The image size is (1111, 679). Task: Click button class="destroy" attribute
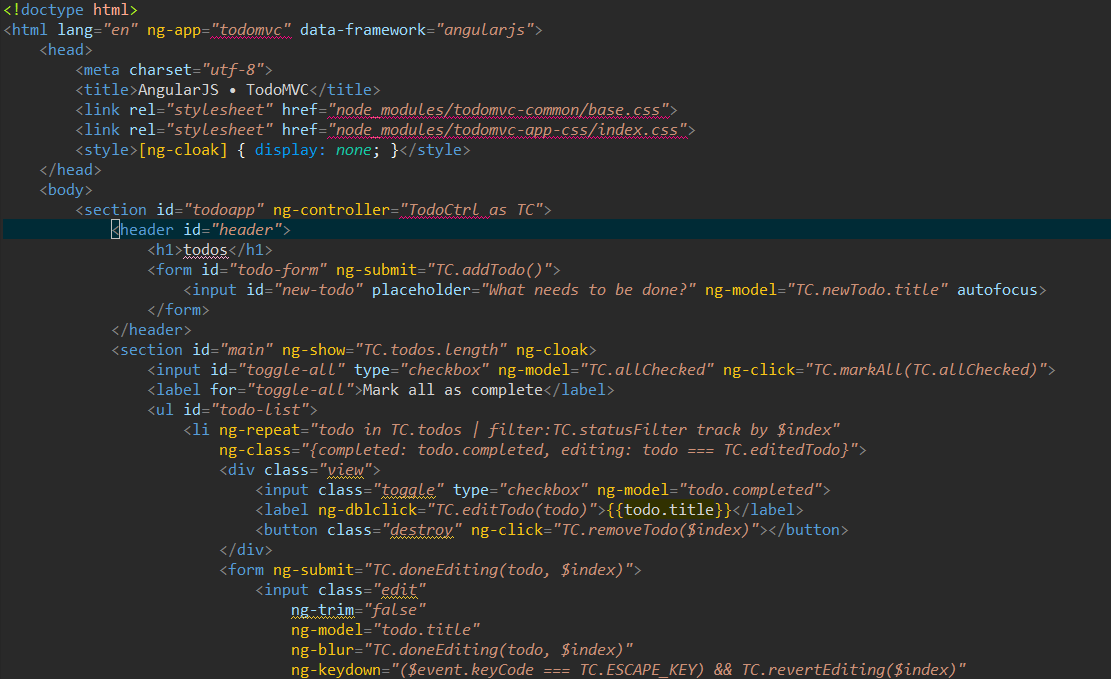(395, 529)
